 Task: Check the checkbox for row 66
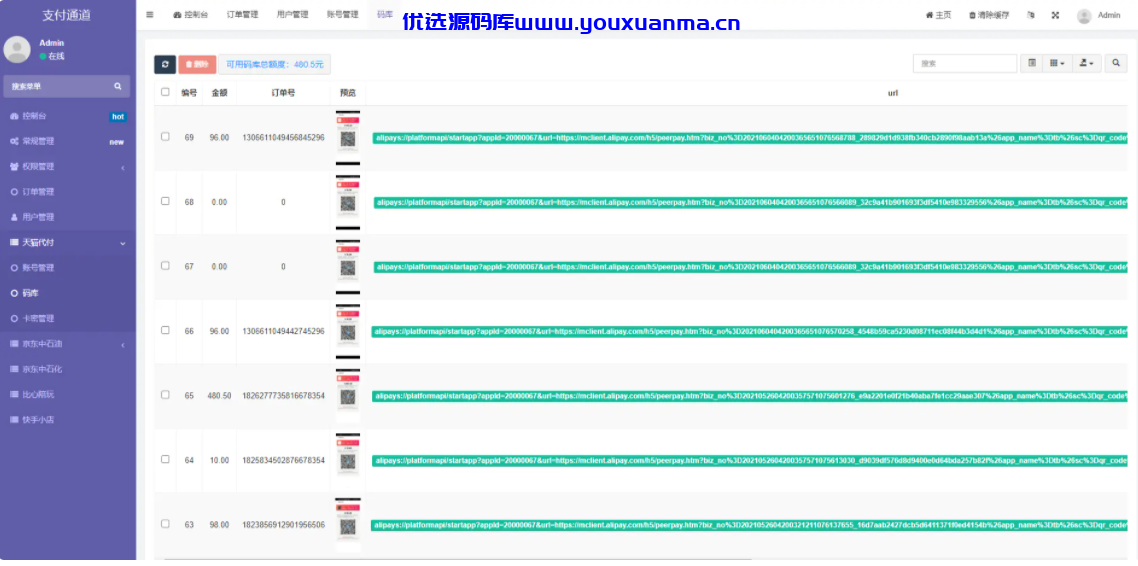point(165,330)
